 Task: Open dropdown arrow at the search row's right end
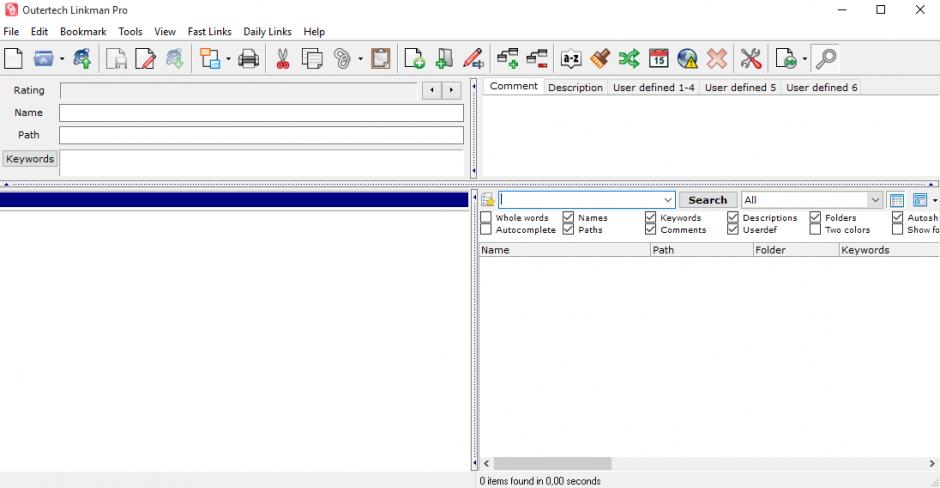click(x=935, y=200)
